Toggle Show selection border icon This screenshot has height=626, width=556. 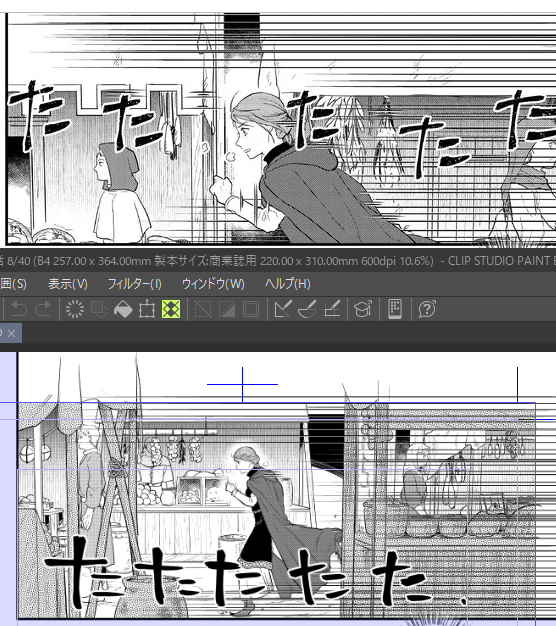(251, 309)
